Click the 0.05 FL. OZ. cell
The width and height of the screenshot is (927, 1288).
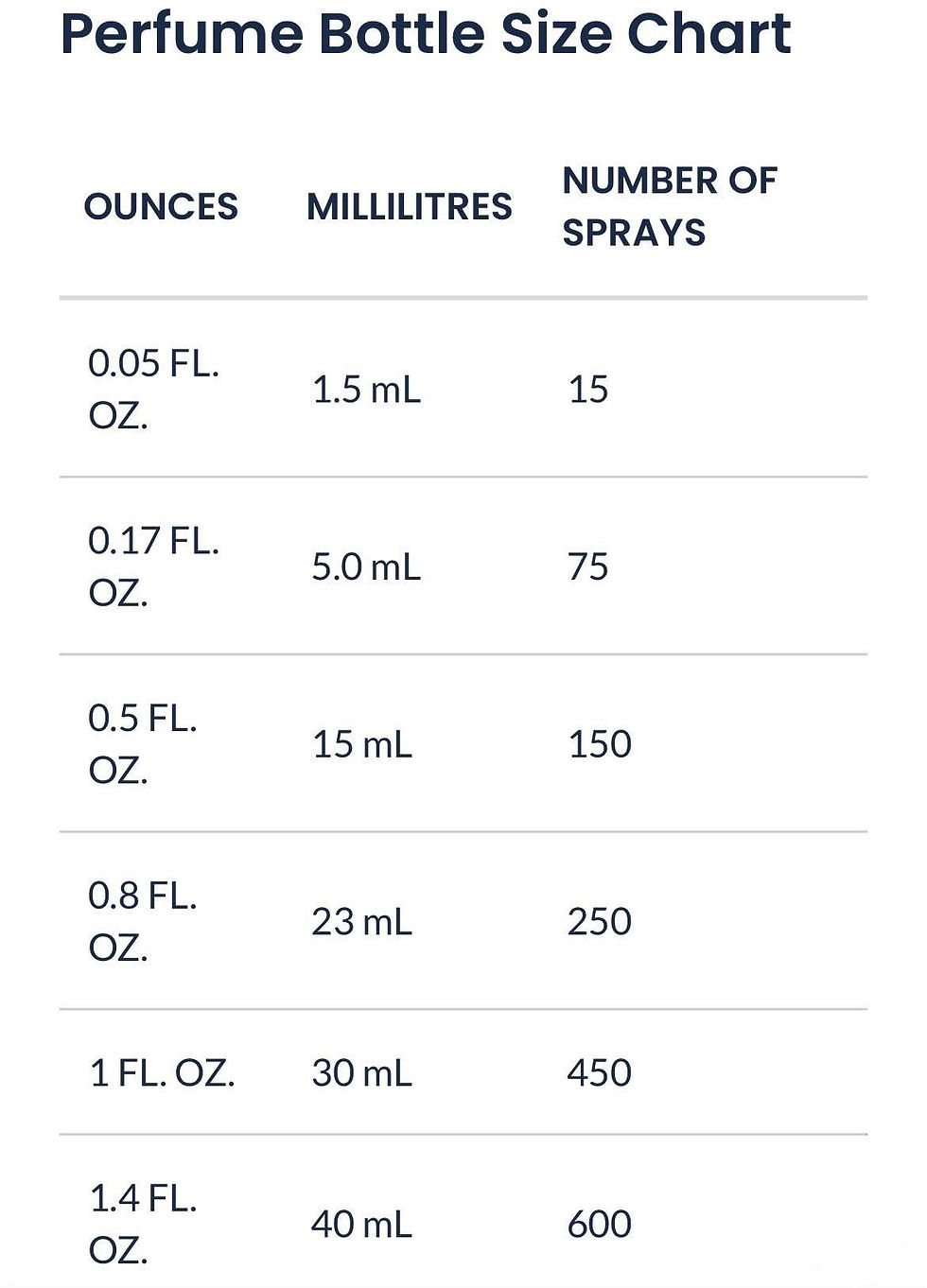point(153,389)
